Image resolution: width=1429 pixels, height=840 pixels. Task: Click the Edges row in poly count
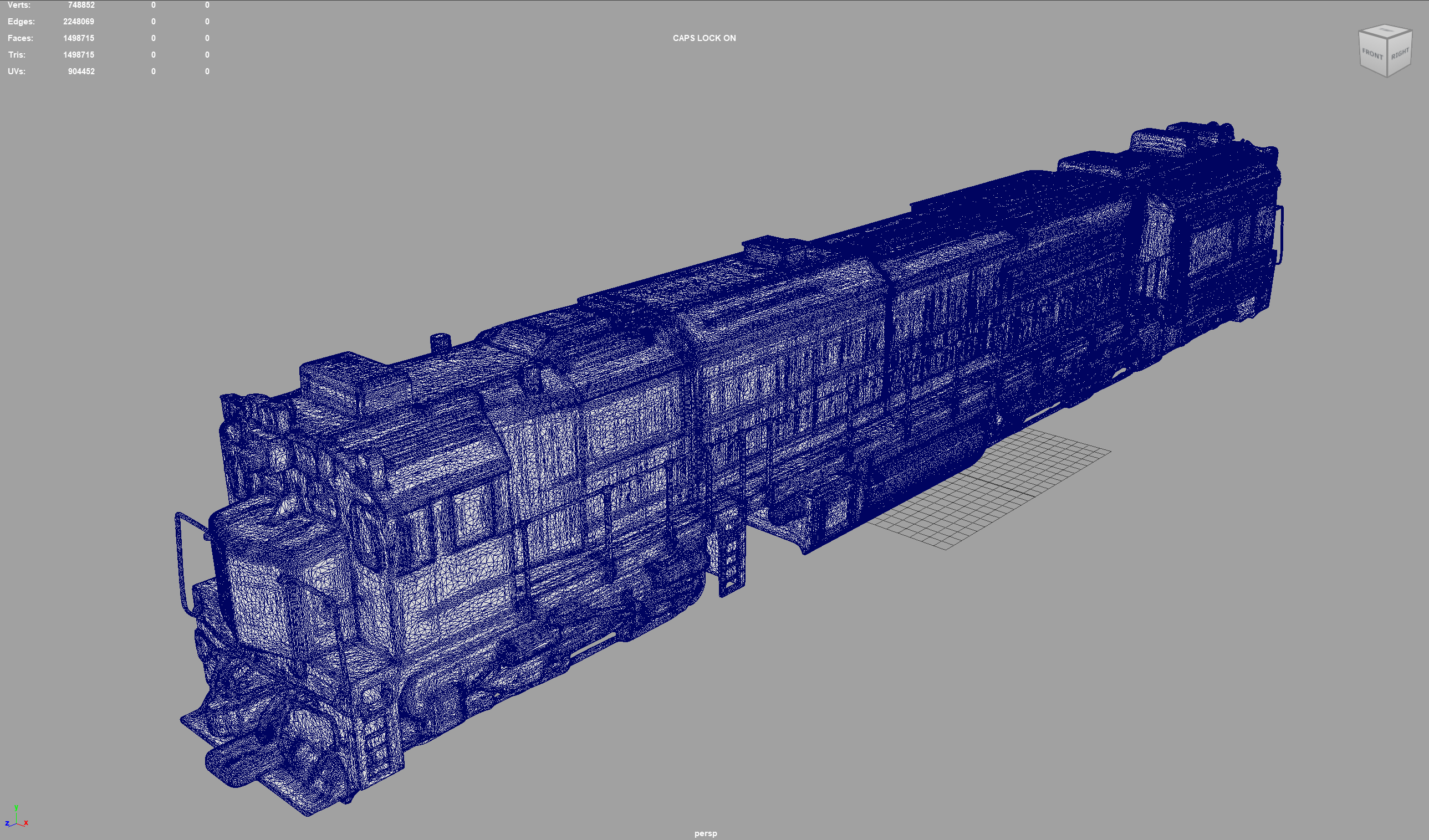[22, 22]
